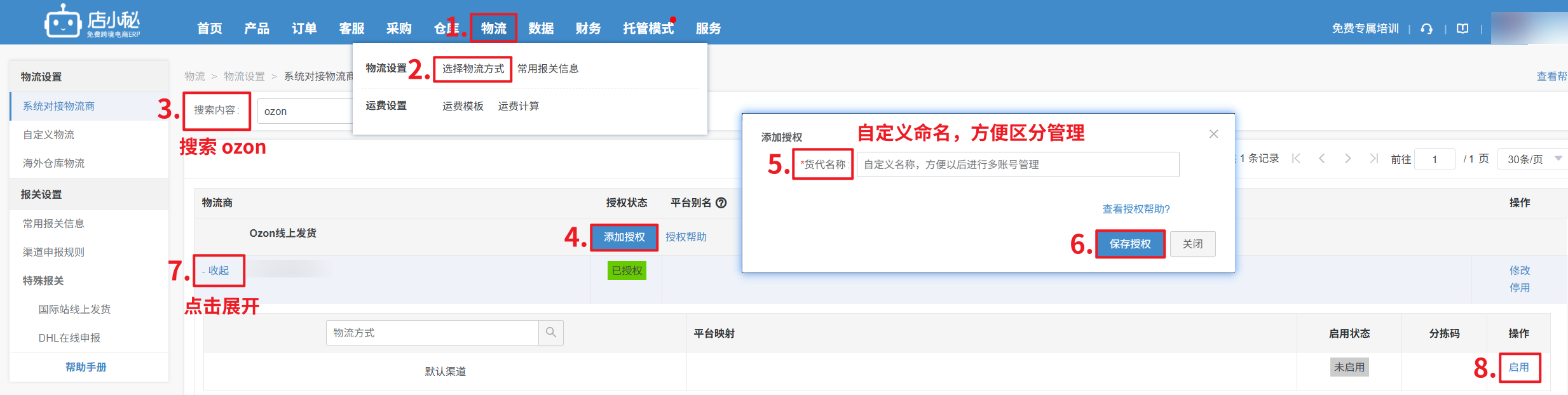Jump to last page arrow icon
The width and height of the screenshot is (1568, 395).
[1374, 158]
